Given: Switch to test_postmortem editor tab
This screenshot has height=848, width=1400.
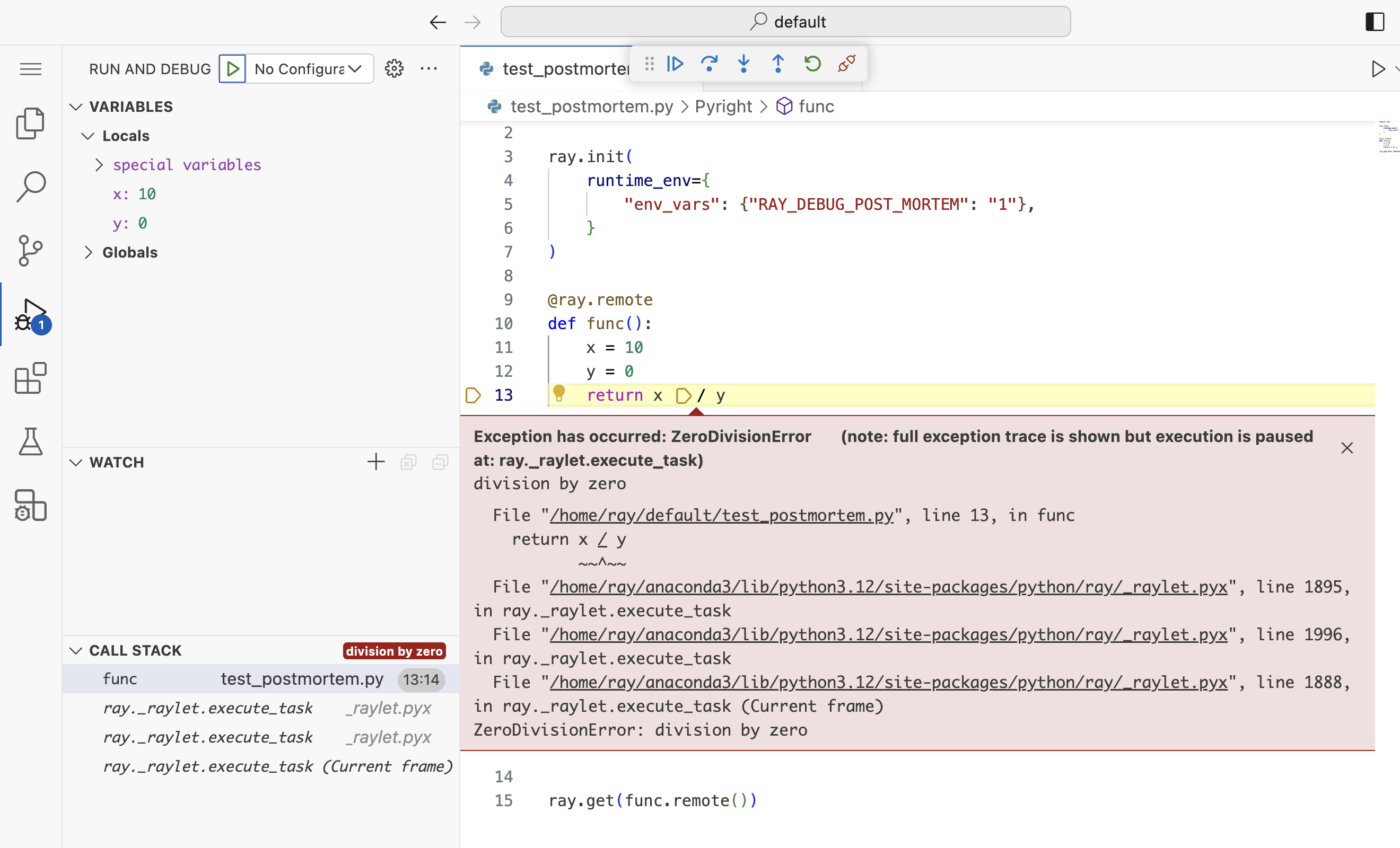Looking at the screenshot, I should point(554,69).
